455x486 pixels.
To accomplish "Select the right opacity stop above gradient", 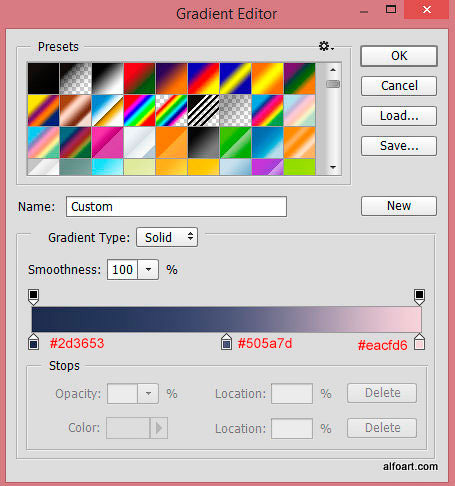I will click(x=419, y=297).
